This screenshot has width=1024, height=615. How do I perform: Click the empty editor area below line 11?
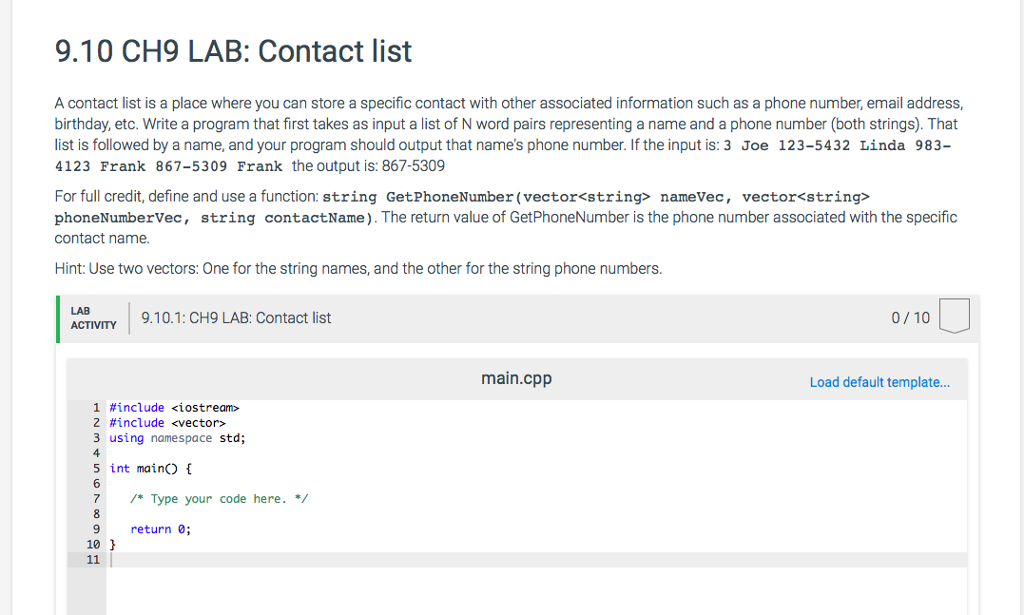[x=500, y=585]
